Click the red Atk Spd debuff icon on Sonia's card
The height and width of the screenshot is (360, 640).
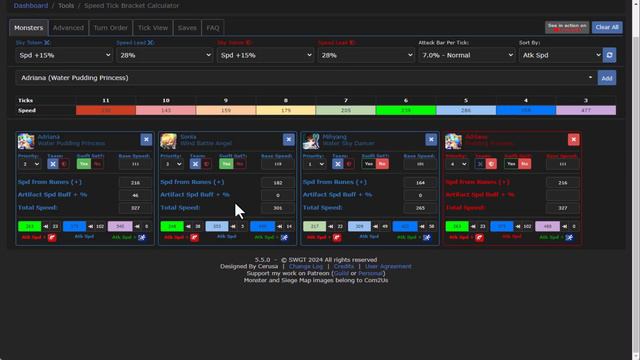point(194,238)
